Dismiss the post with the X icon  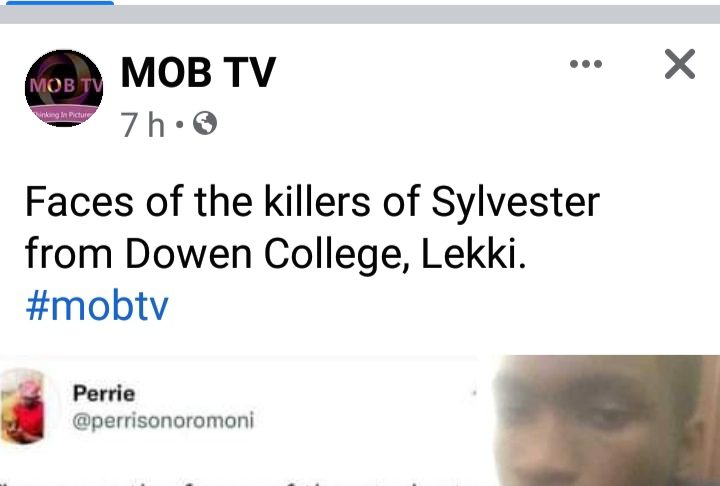point(679,65)
